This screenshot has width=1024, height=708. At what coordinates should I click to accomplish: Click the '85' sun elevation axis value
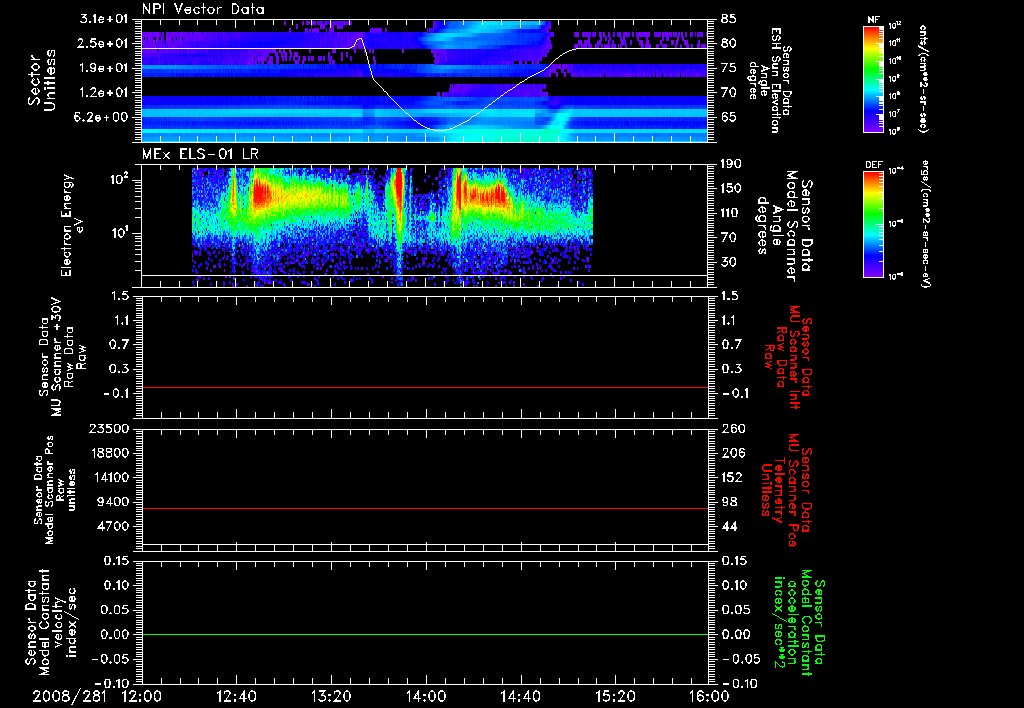pyautogui.click(x=728, y=19)
